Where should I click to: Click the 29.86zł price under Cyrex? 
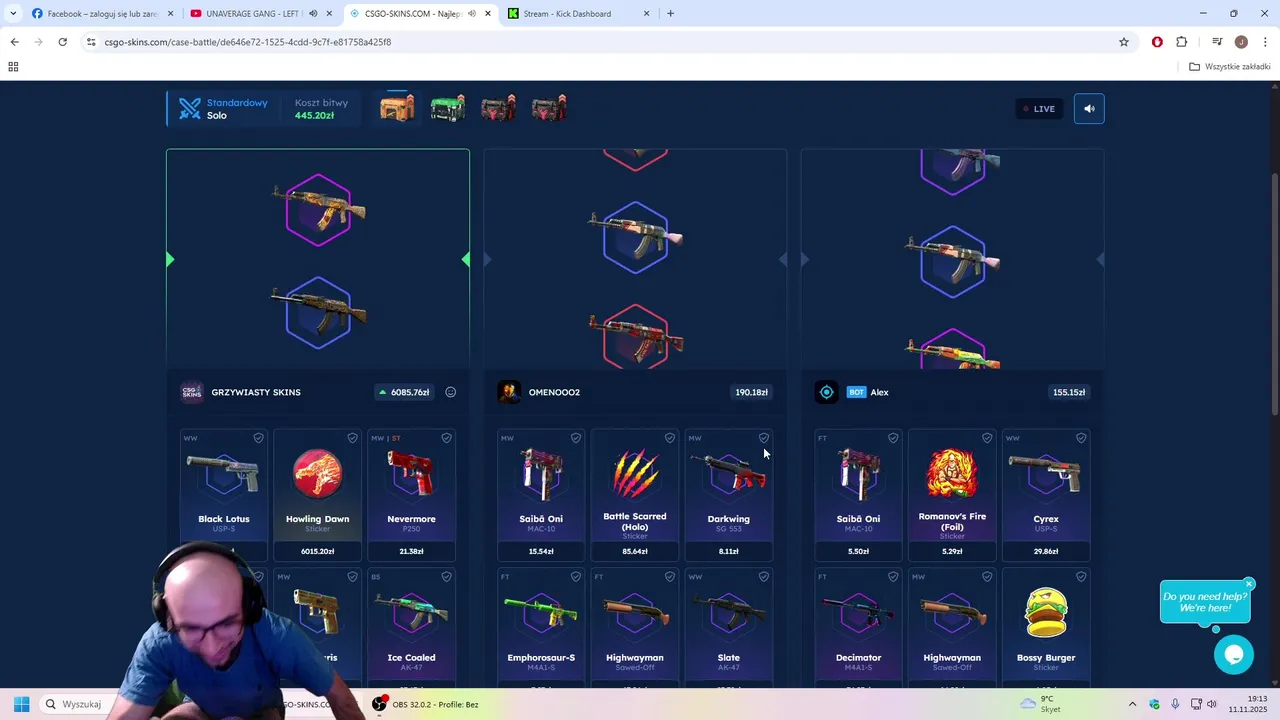[x=1046, y=551]
